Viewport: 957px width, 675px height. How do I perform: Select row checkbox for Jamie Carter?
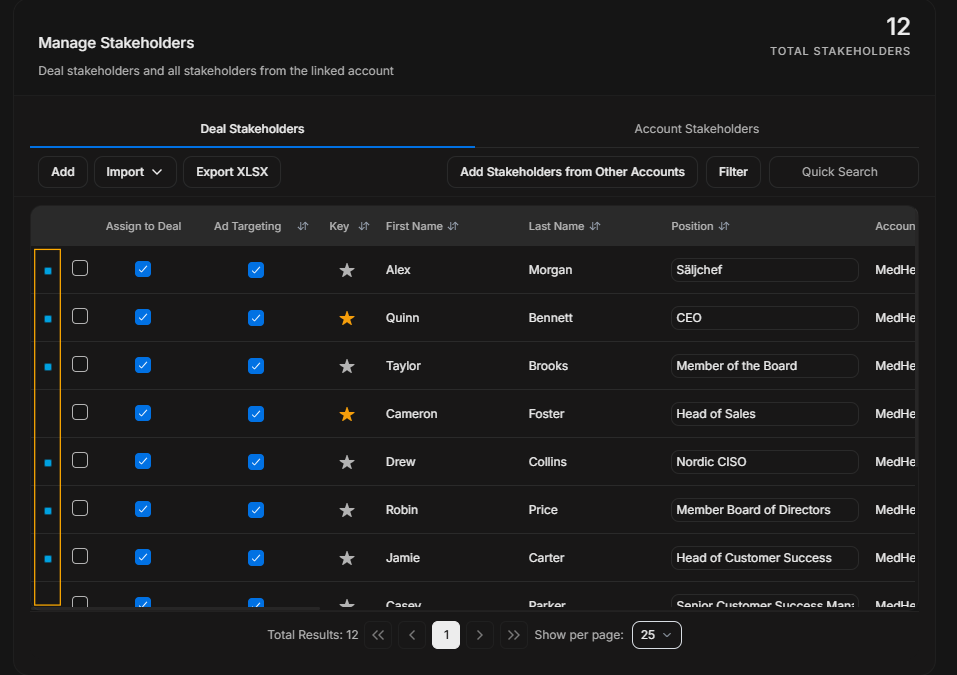pyautogui.click(x=80, y=557)
